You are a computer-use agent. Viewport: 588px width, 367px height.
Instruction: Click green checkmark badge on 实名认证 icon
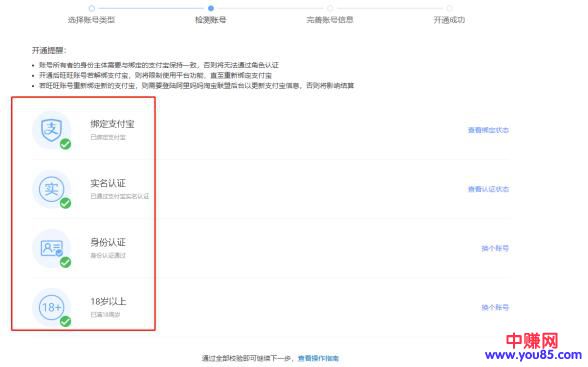click(x=66, y=203)
